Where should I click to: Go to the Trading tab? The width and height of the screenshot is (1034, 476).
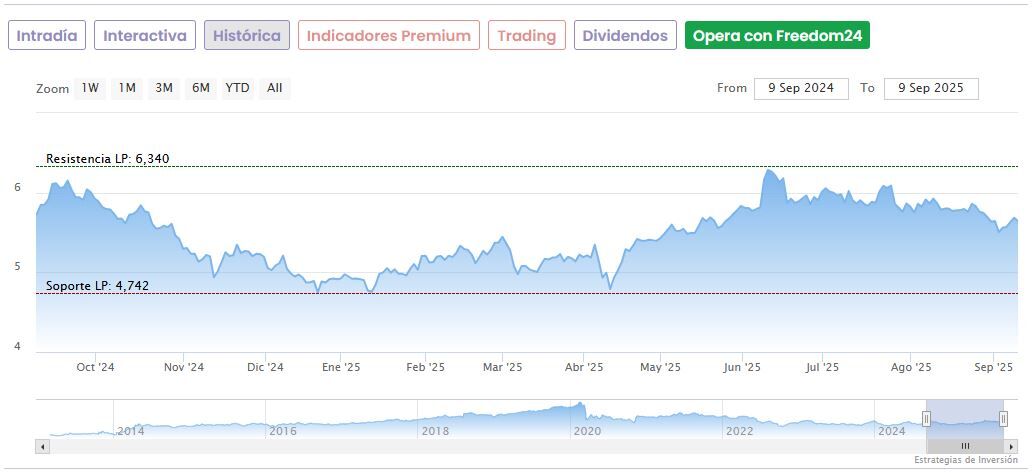point(526,36)
